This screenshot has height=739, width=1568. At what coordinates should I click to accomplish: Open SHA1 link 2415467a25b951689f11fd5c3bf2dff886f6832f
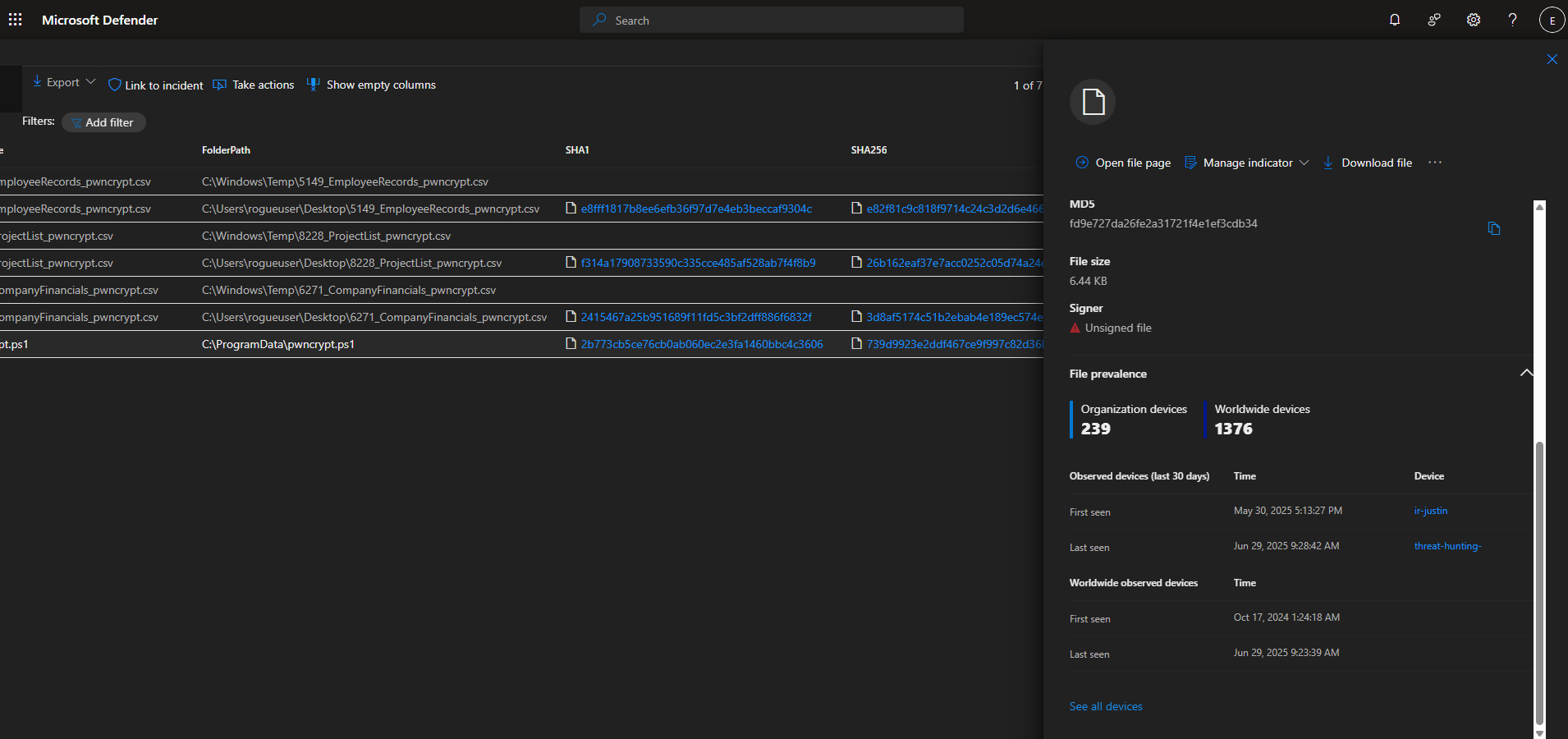(x=696, y=317)
